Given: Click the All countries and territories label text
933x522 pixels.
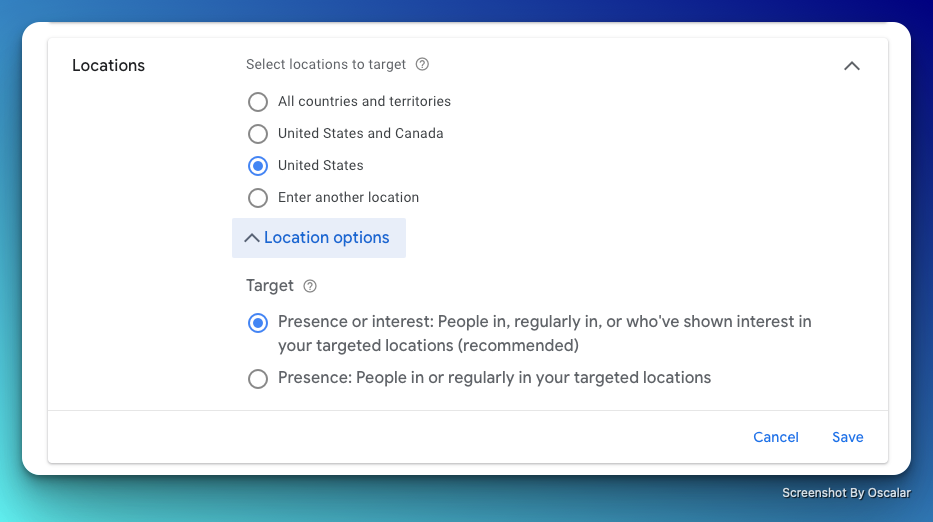Looking at the screenshot, I should click(x=364, y=102).
